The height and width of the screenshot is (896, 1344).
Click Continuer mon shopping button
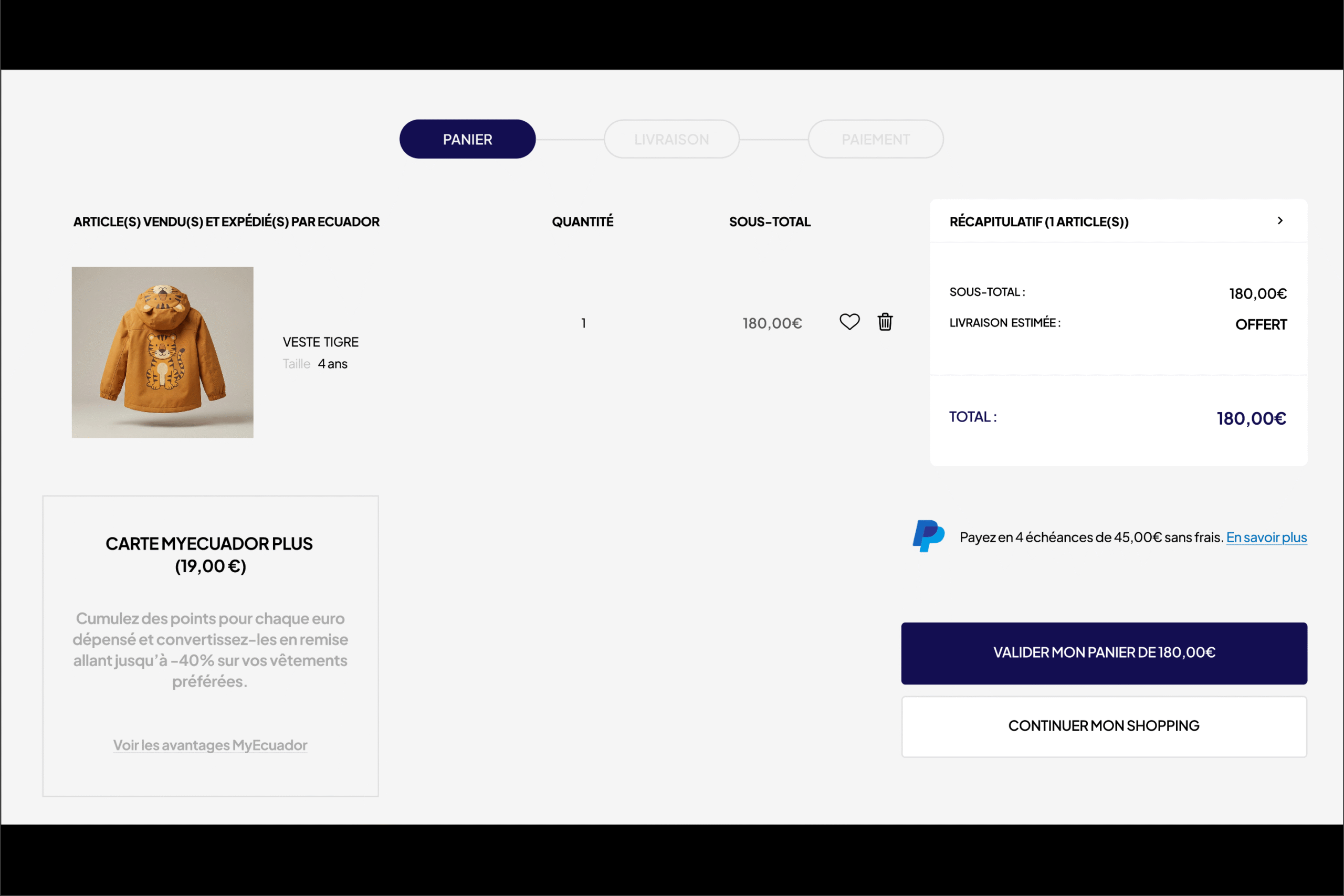point(1104,726)
